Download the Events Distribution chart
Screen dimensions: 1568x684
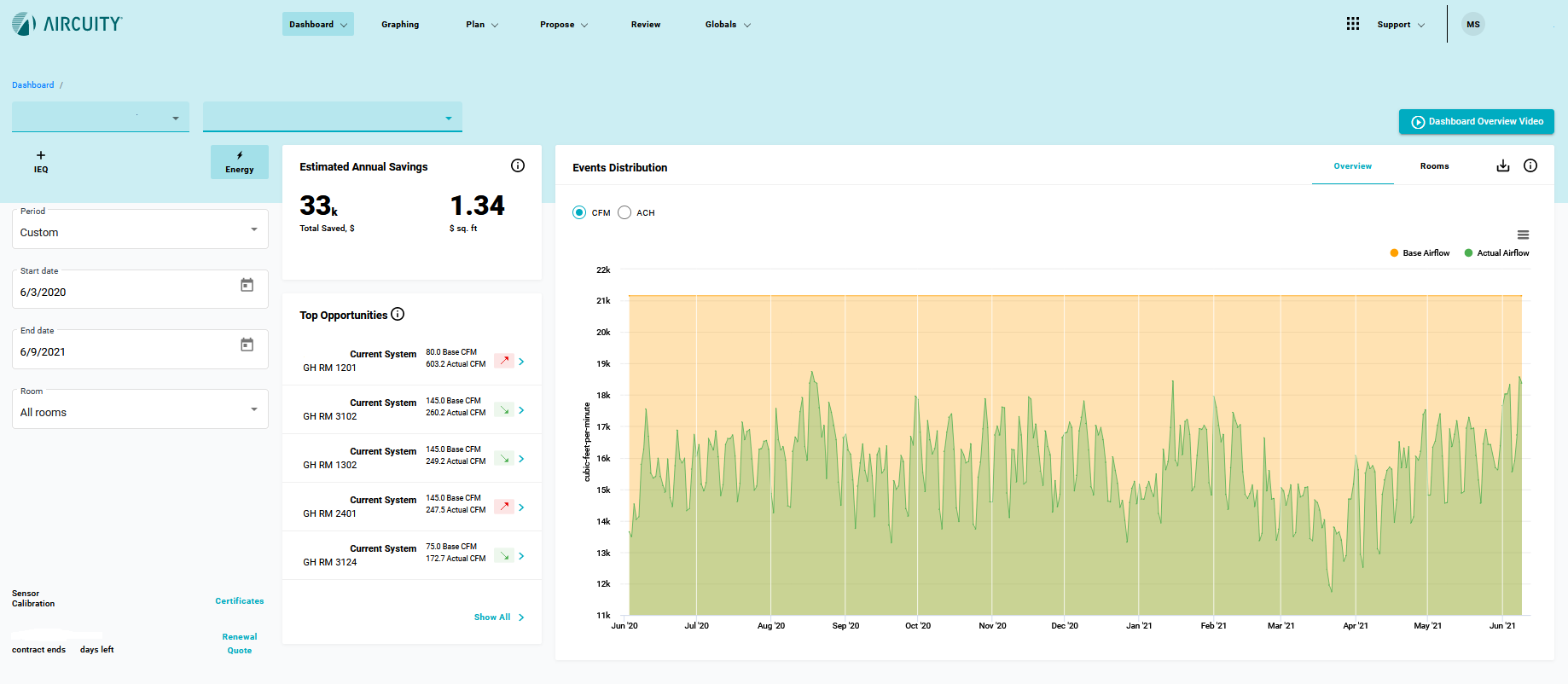point(1503,165)
